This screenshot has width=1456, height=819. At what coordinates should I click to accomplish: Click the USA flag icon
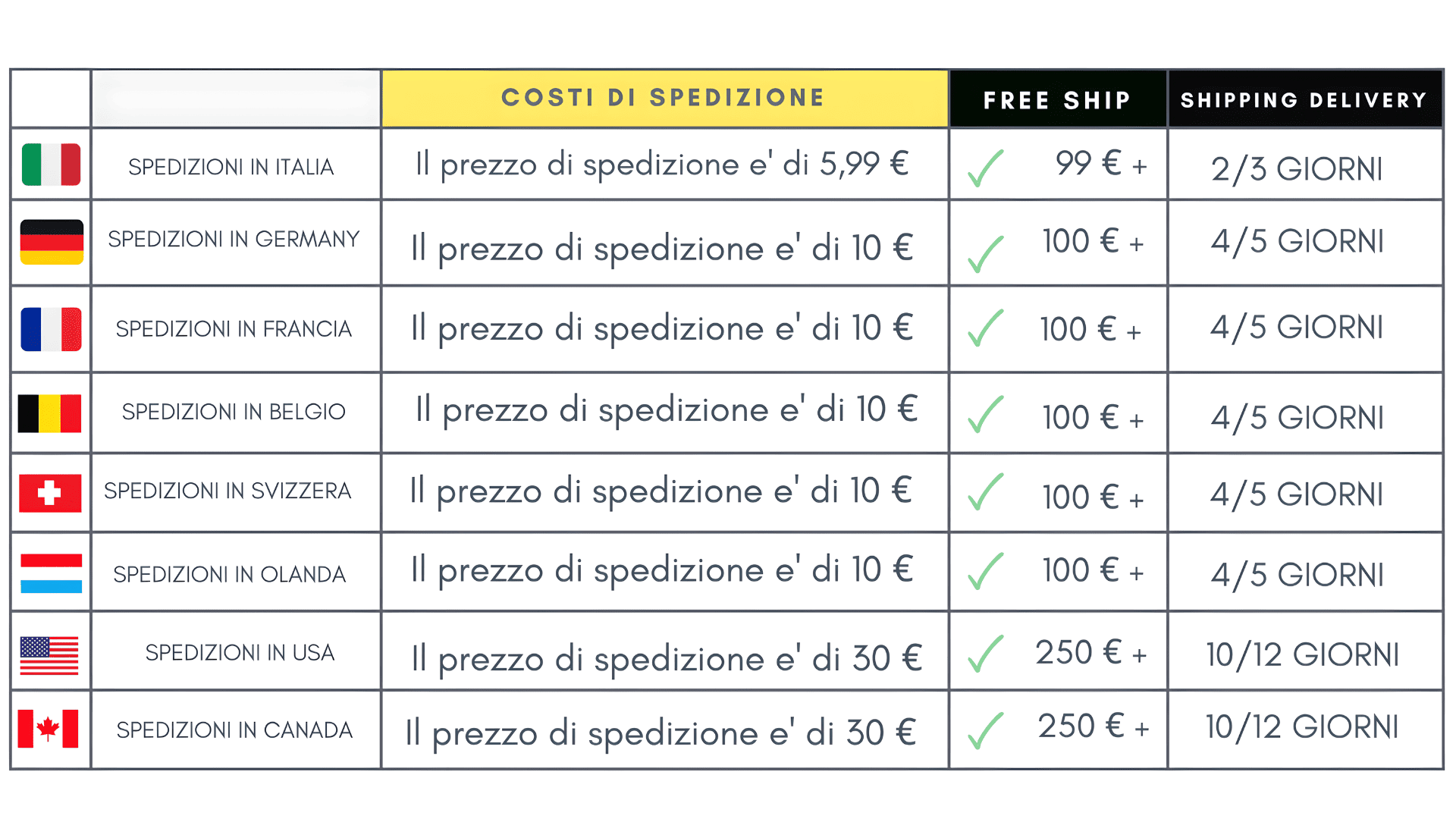[49, 655]
